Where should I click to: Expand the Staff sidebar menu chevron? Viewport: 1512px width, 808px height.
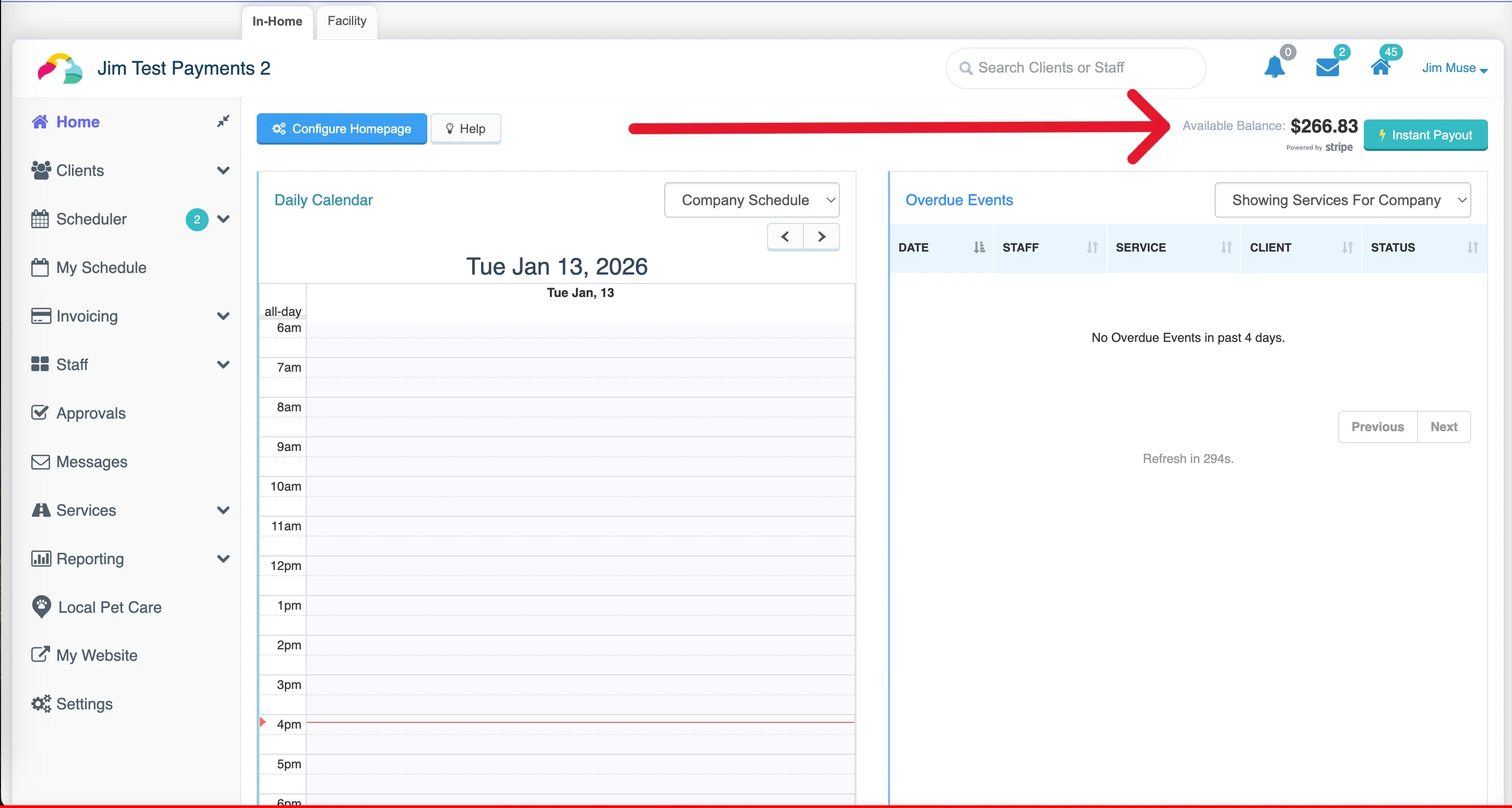pos(223,365)
